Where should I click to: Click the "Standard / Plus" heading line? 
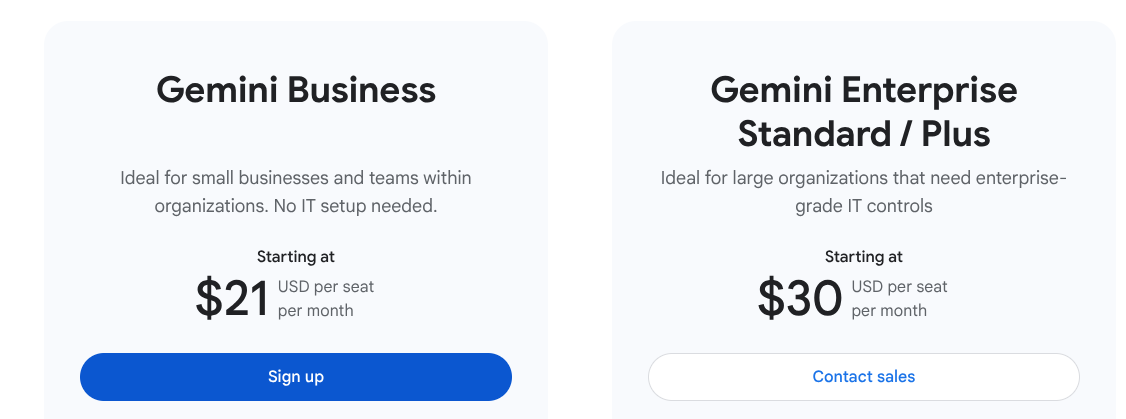pyautogui.click(x=863, y=133)
